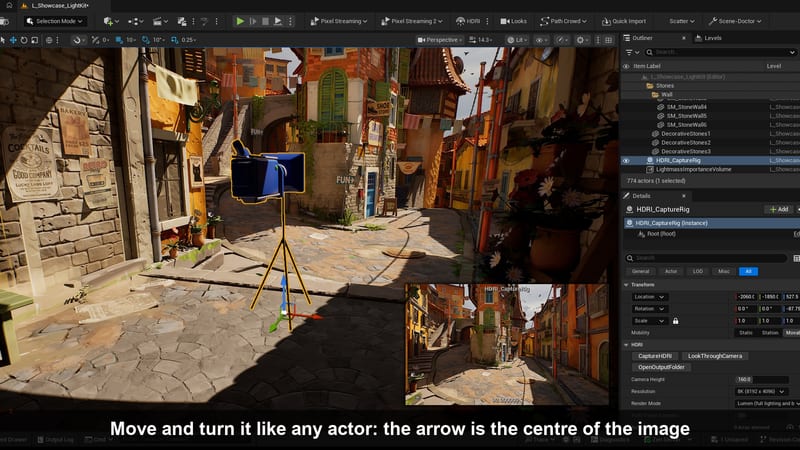Click the Skip frame button next to Play
The image size is (800, 450).
253,21
